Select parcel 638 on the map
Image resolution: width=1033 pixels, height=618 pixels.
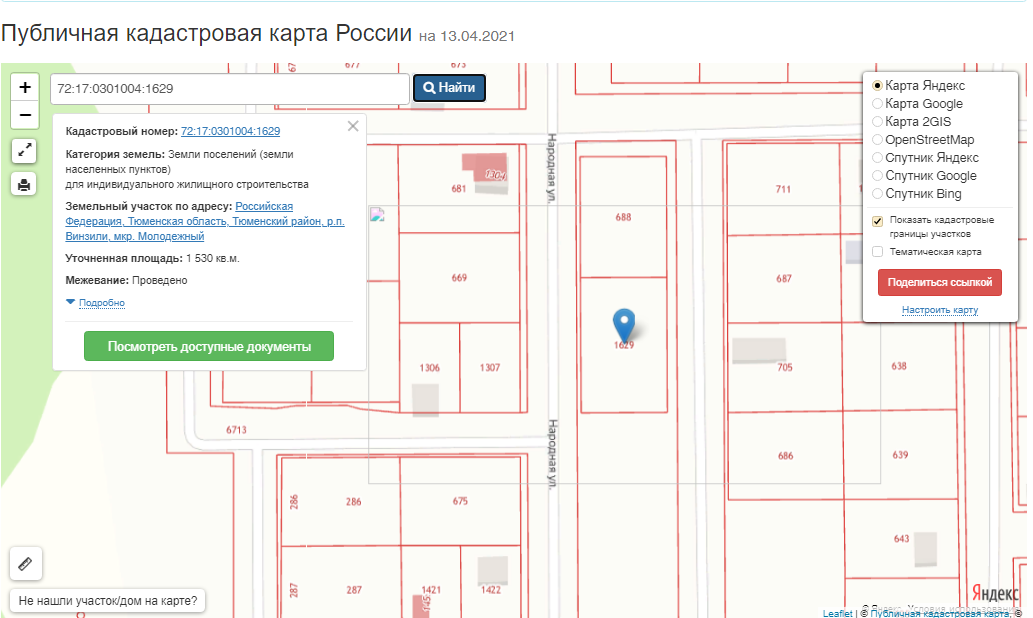click(899, 366)
